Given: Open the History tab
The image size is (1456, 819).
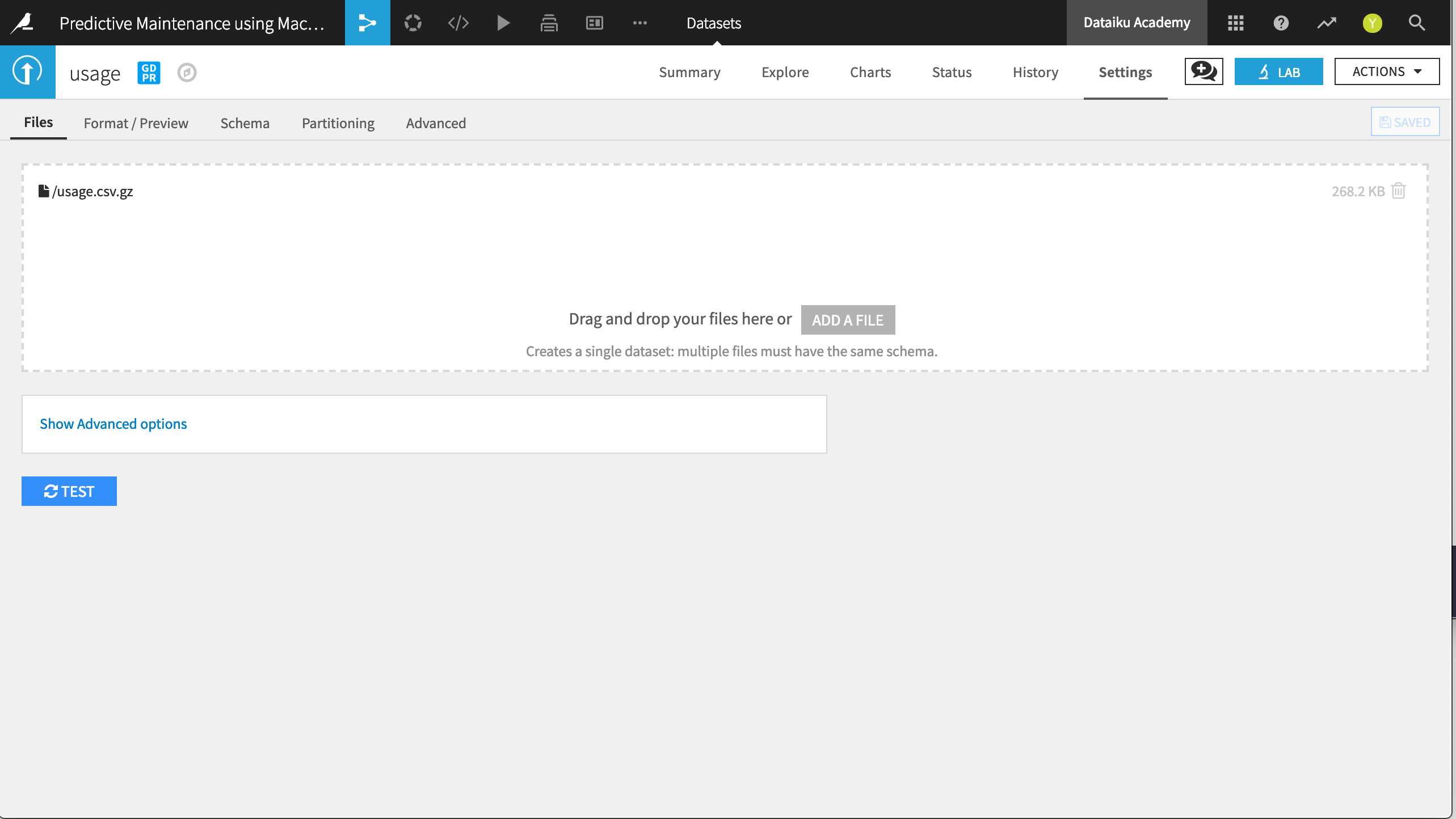Looking at the screenshot, I should point(1035,72).
